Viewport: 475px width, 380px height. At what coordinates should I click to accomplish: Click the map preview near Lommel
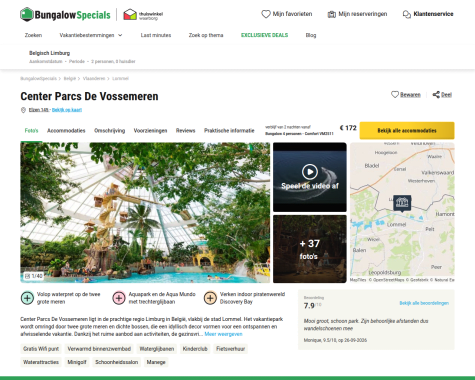402,213
